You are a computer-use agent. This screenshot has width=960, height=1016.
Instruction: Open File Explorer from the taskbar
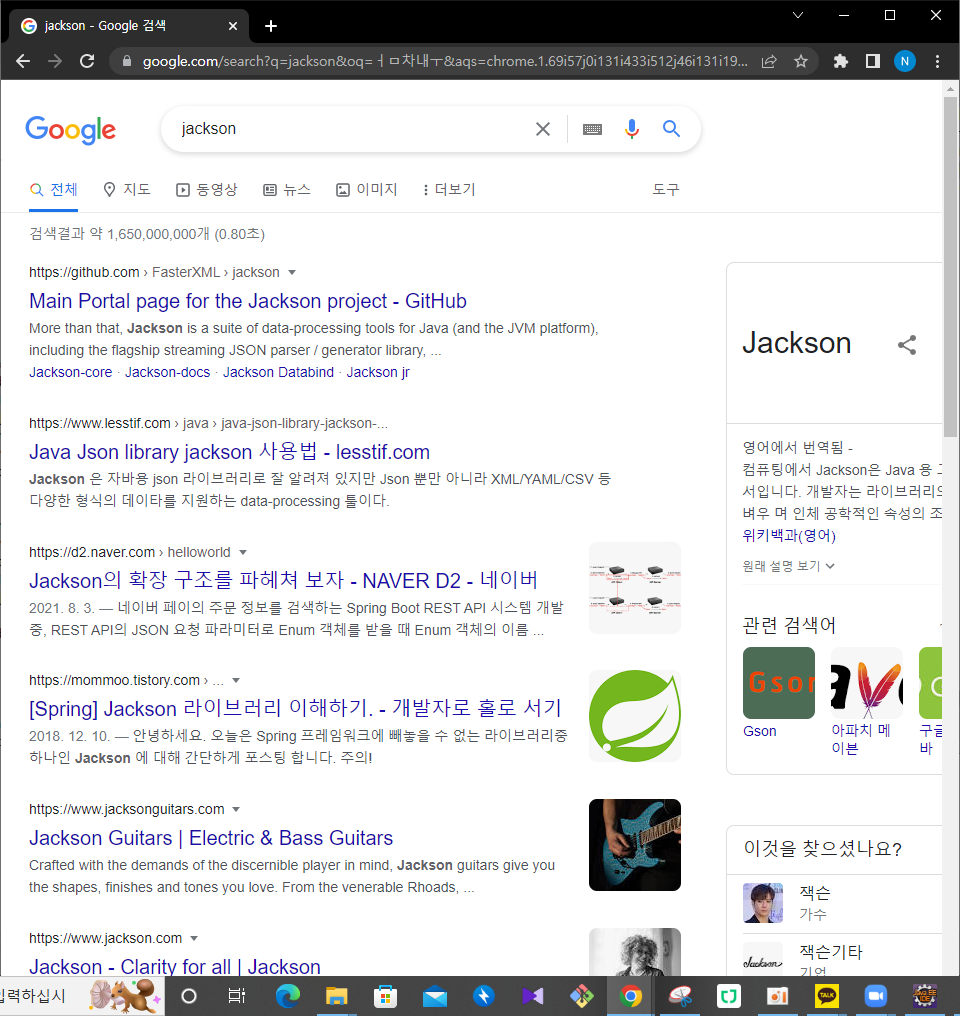(336, 996)
